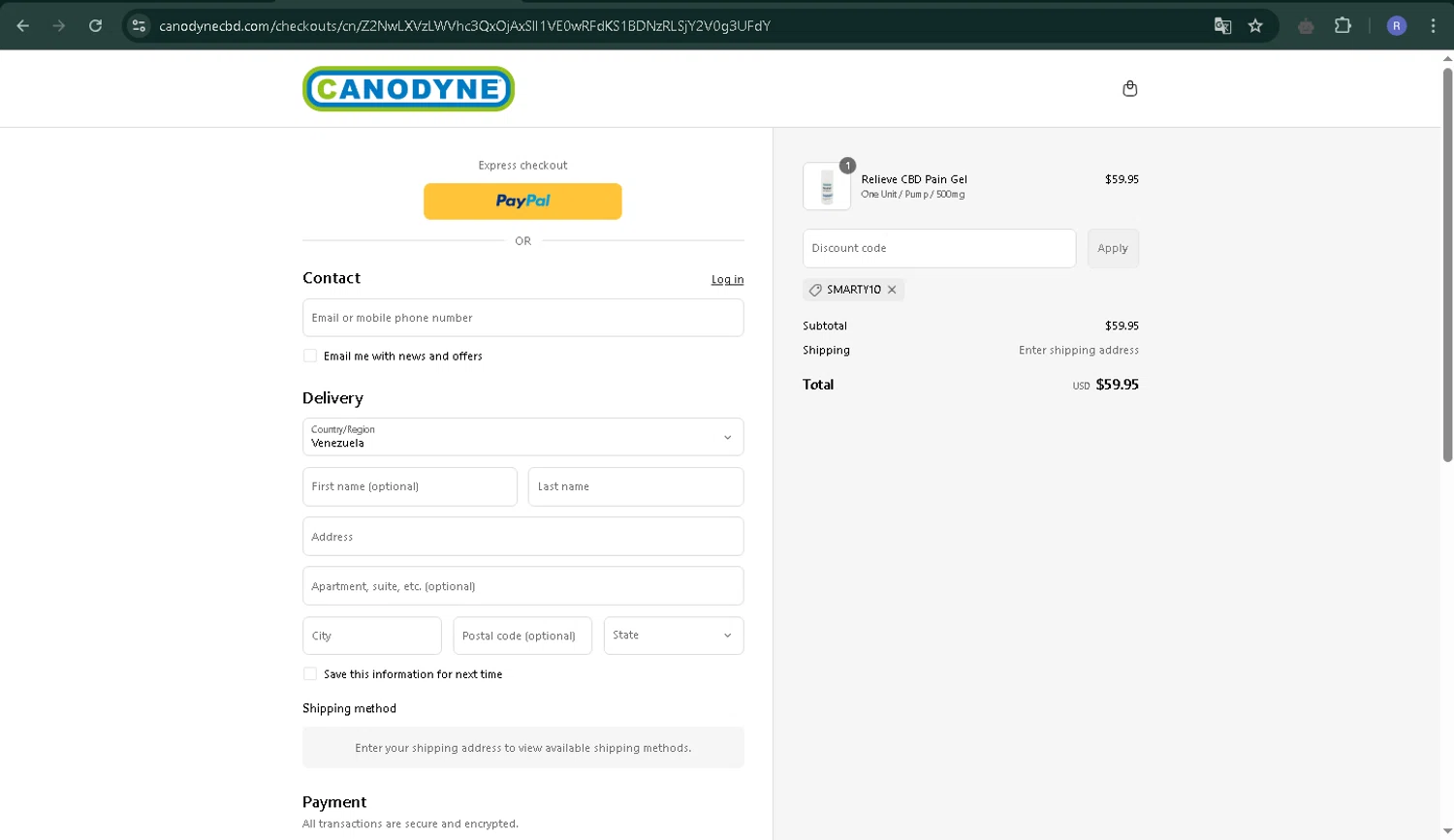The height and width of the screenshot is (840, 1454).
Task: Open the browser extensions puzzle icon
Action: coord(1343,26)
